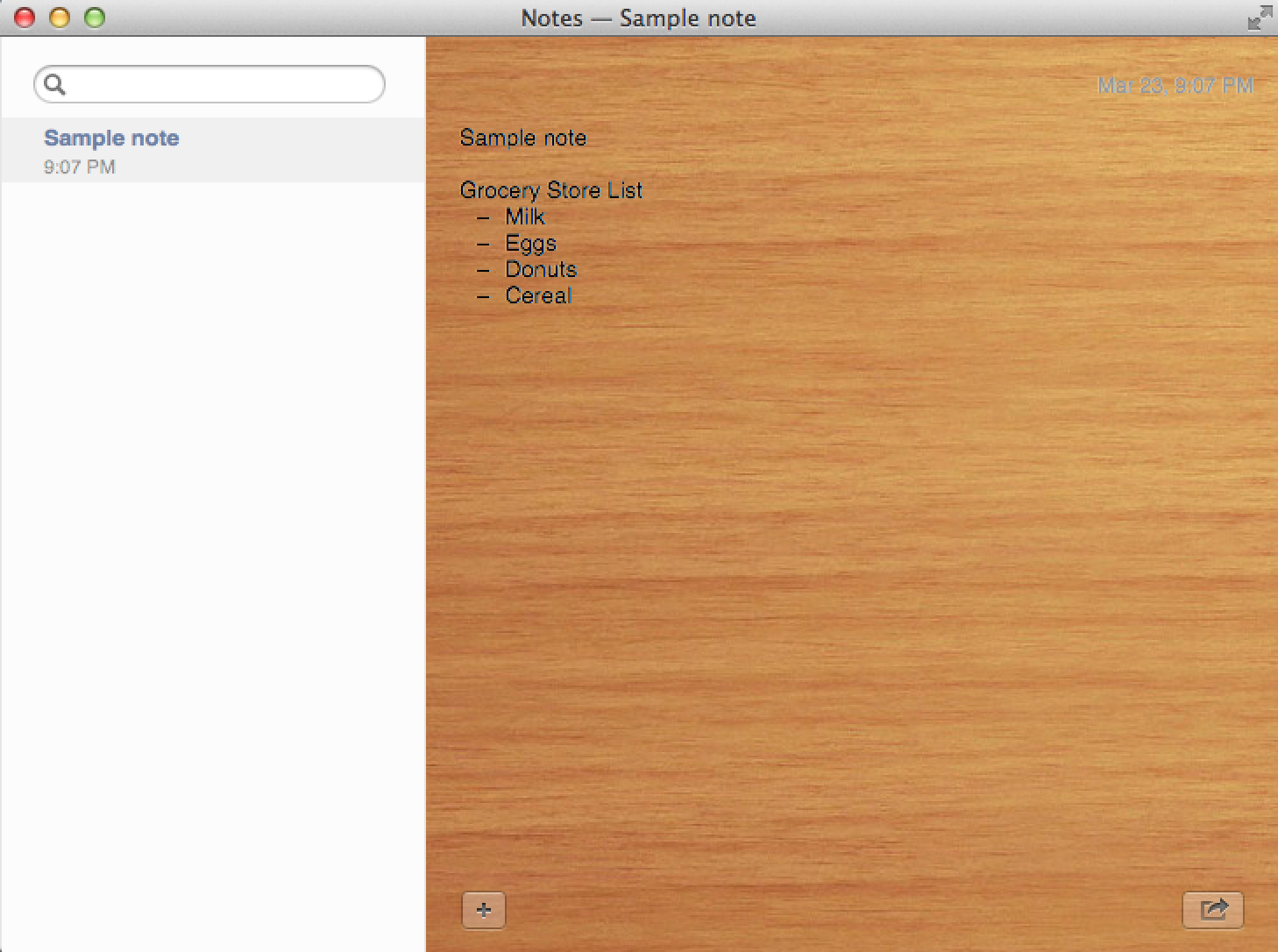Click the Eggs list item
1278x952 pixels.
pyautogui.click(x=531, y=244)
